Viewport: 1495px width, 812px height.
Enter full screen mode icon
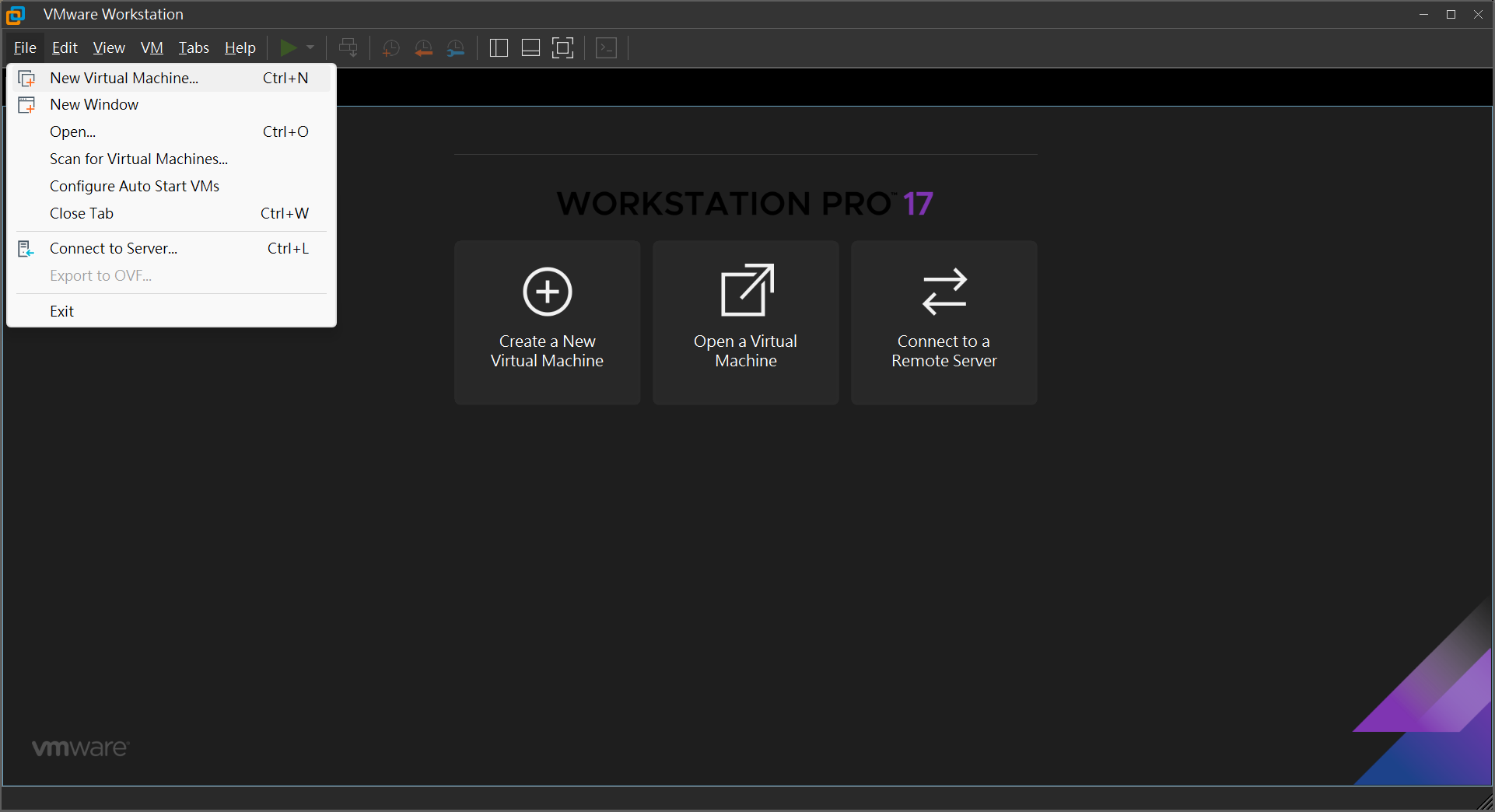(562, 48)
